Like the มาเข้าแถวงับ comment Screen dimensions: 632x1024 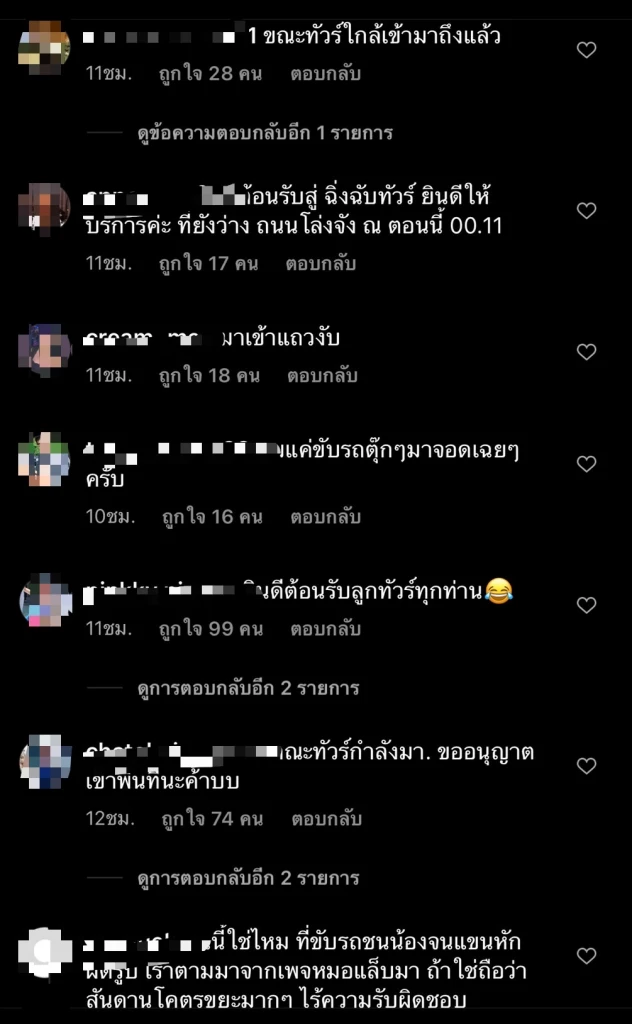tap(586, 352)
